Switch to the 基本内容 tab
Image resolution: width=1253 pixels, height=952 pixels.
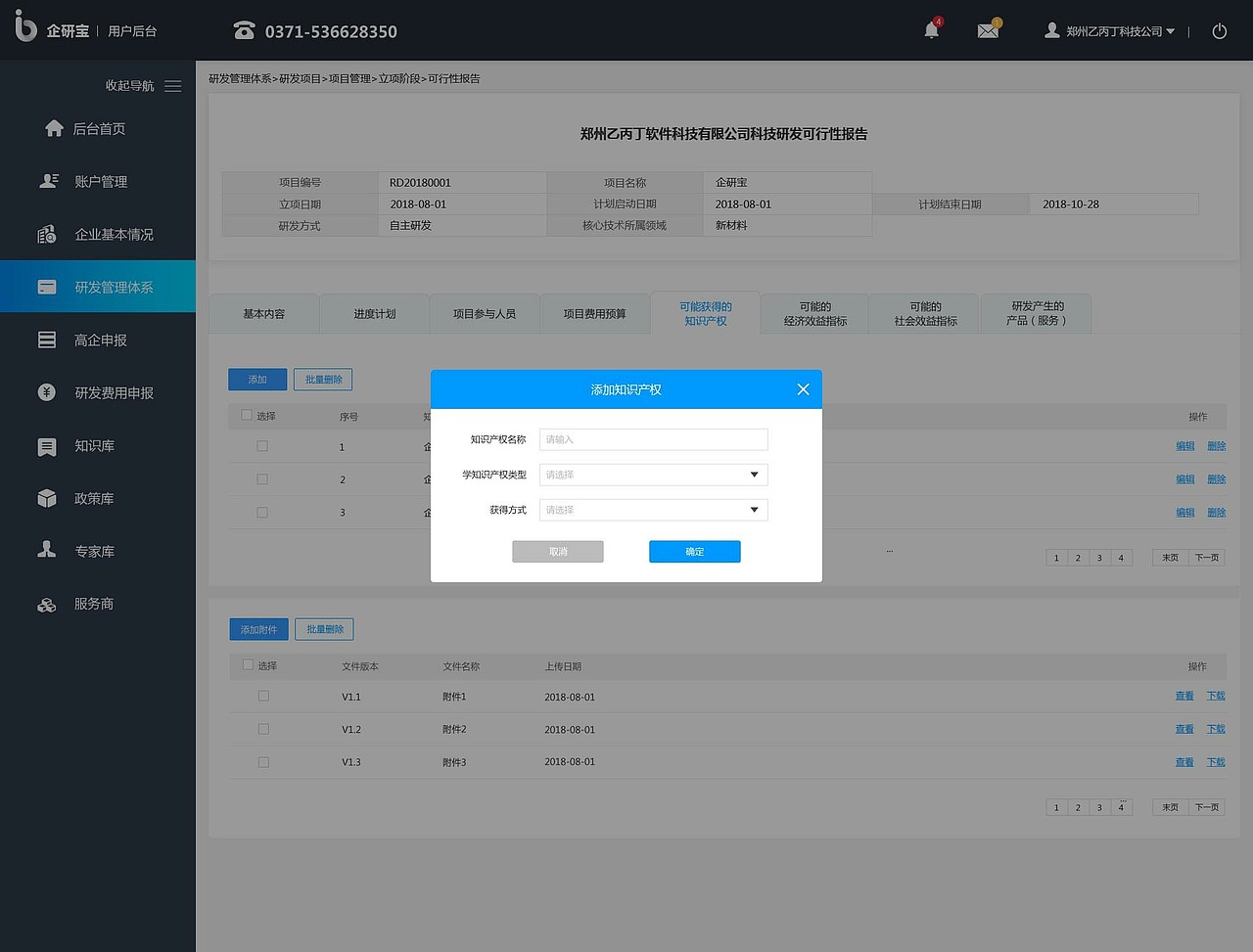pos(264,314)
